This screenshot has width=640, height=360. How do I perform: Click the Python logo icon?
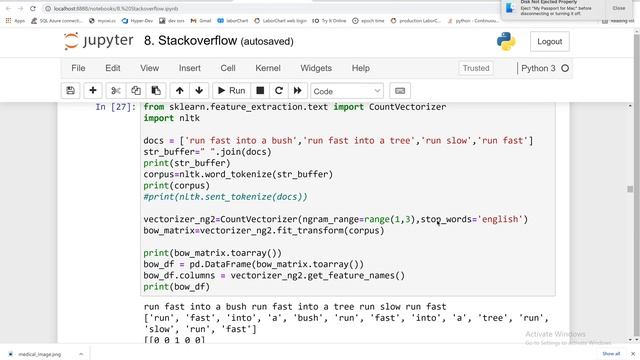tap(506, 42)
